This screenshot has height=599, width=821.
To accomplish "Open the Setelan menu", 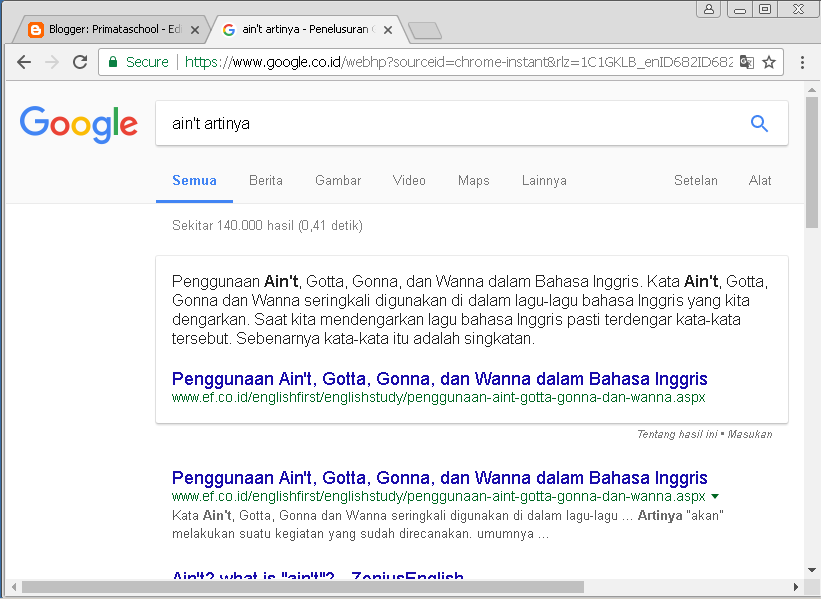I will click(x=696, y=181).
